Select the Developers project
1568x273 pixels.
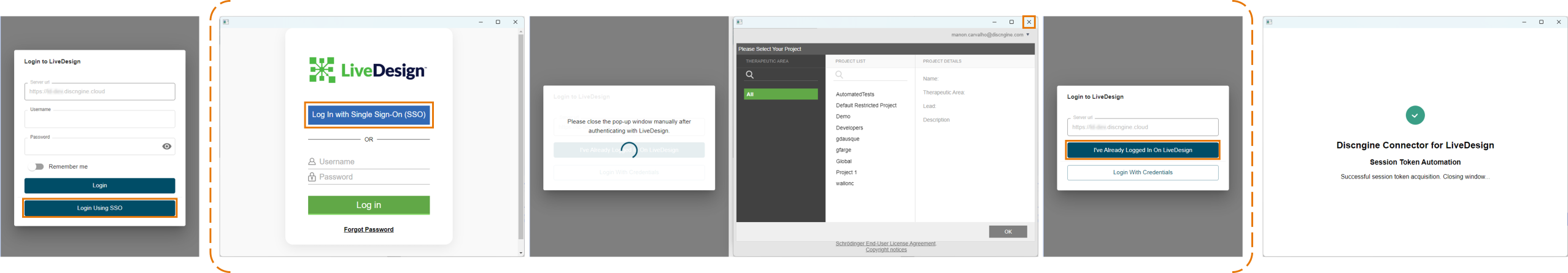click(849, 128)
